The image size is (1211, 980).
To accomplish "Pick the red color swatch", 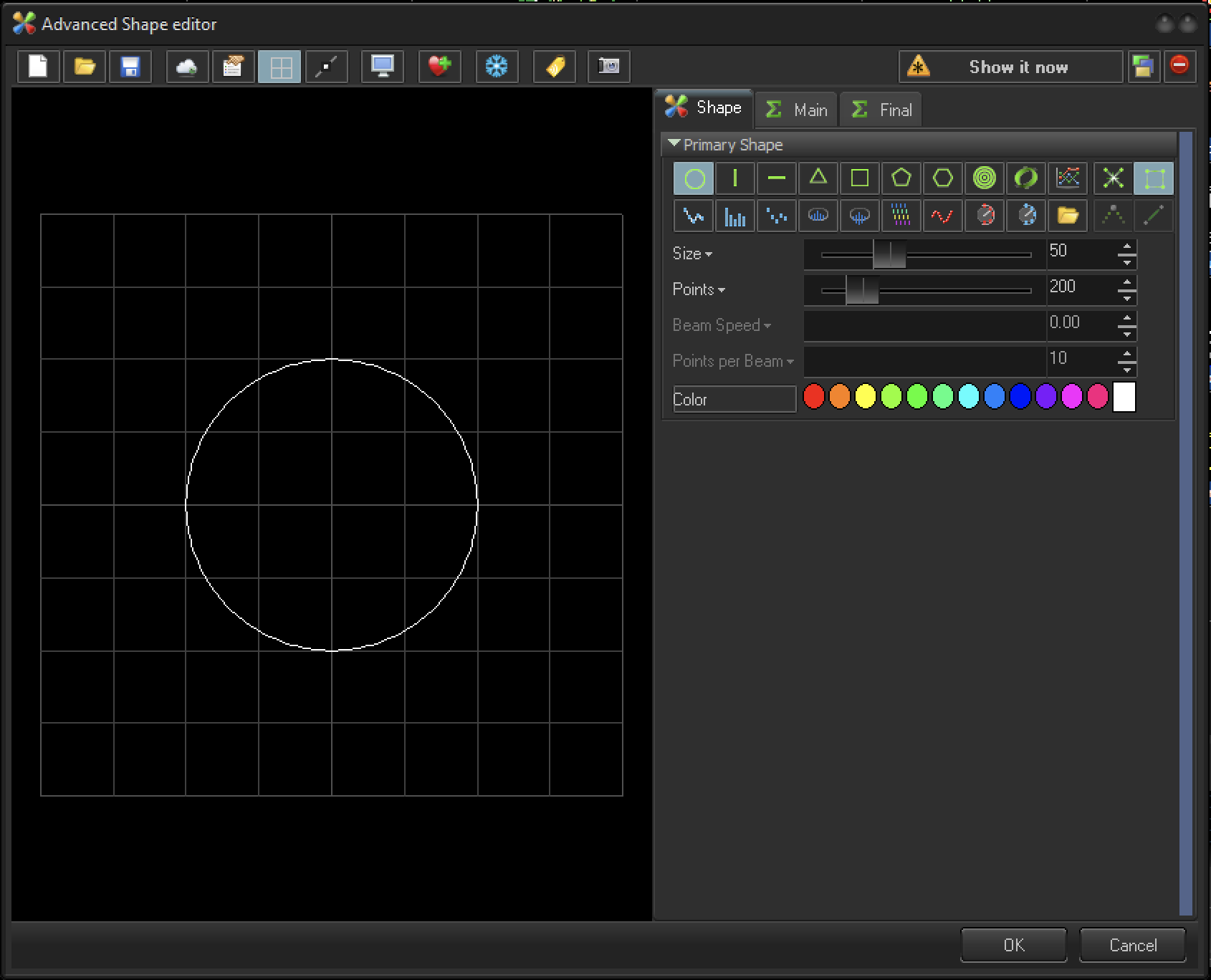I will 813,397.
